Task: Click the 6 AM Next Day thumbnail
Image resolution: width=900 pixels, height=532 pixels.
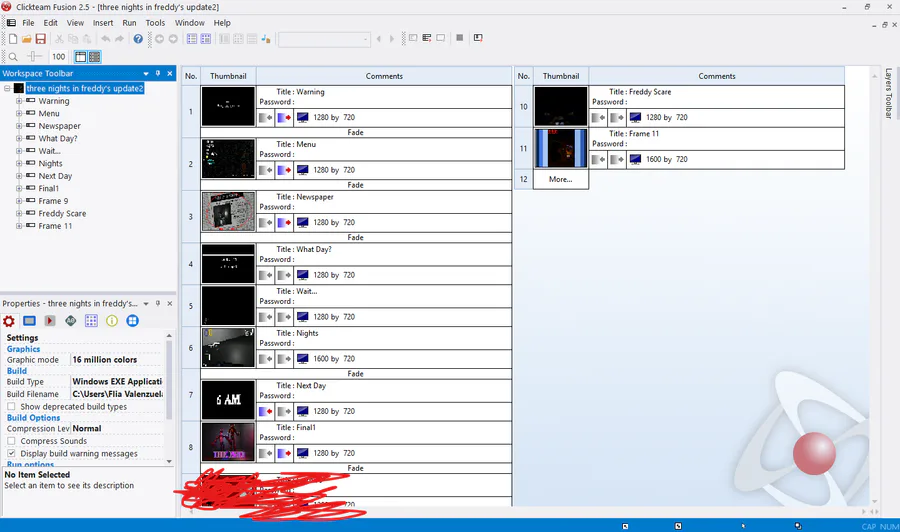Action: pos(228,400)
